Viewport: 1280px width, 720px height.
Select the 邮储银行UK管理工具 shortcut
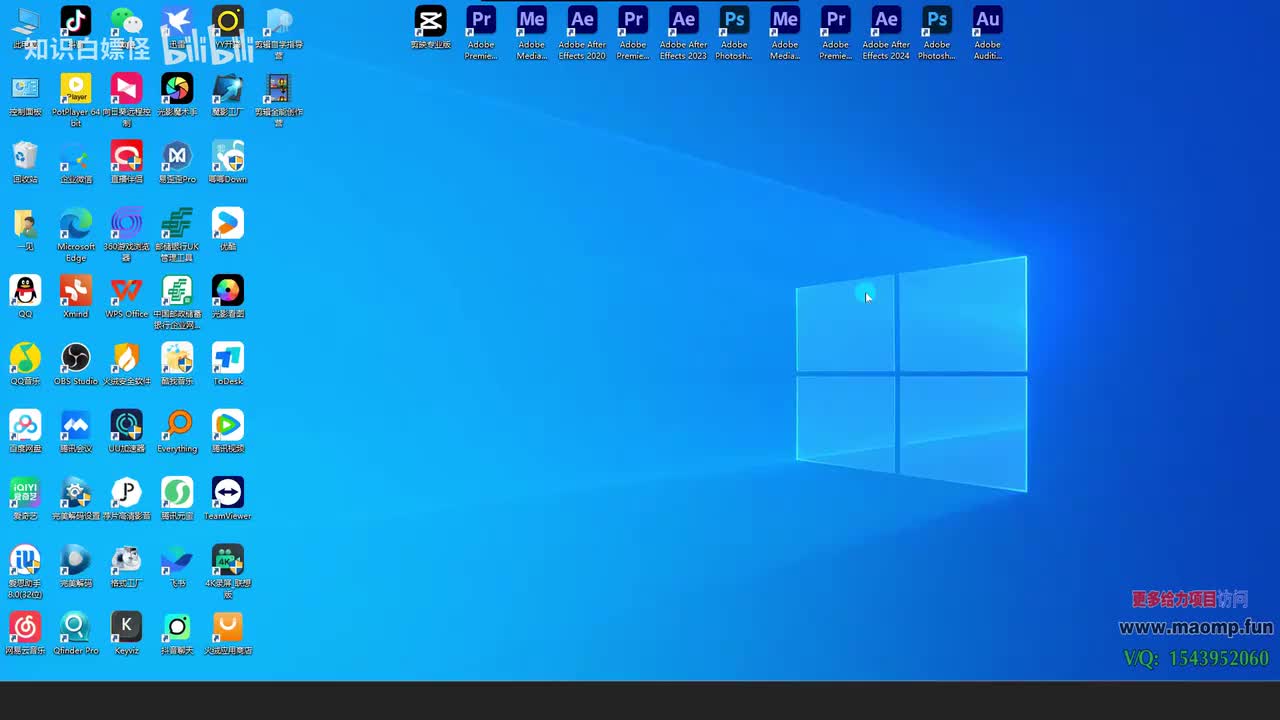pyautogui.click(x=177, y=223)
